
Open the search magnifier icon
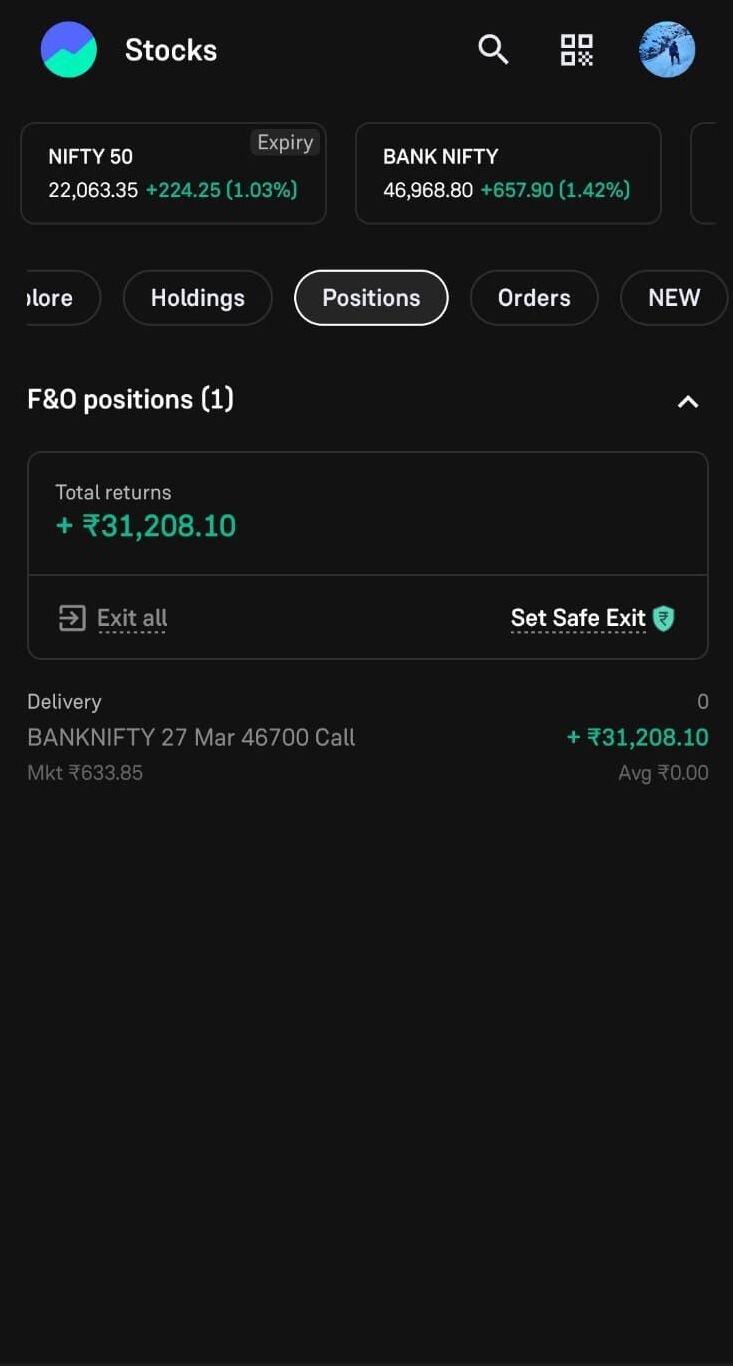tap(493, 49)
